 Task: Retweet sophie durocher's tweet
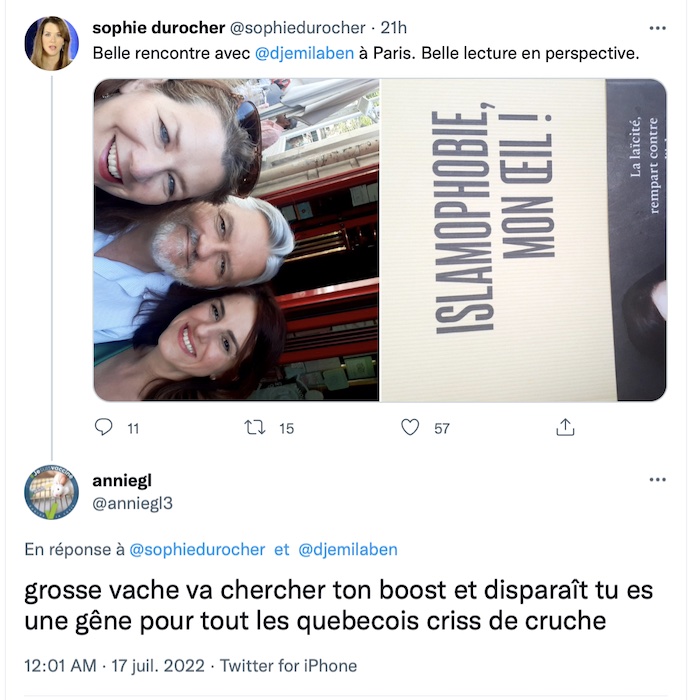pyautogui.click(x=255, y=428)
